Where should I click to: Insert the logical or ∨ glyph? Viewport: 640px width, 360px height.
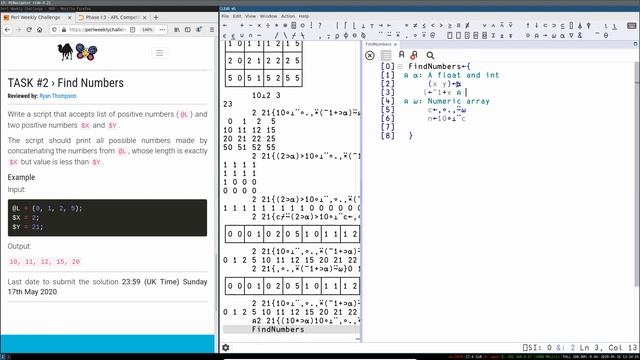484,26
